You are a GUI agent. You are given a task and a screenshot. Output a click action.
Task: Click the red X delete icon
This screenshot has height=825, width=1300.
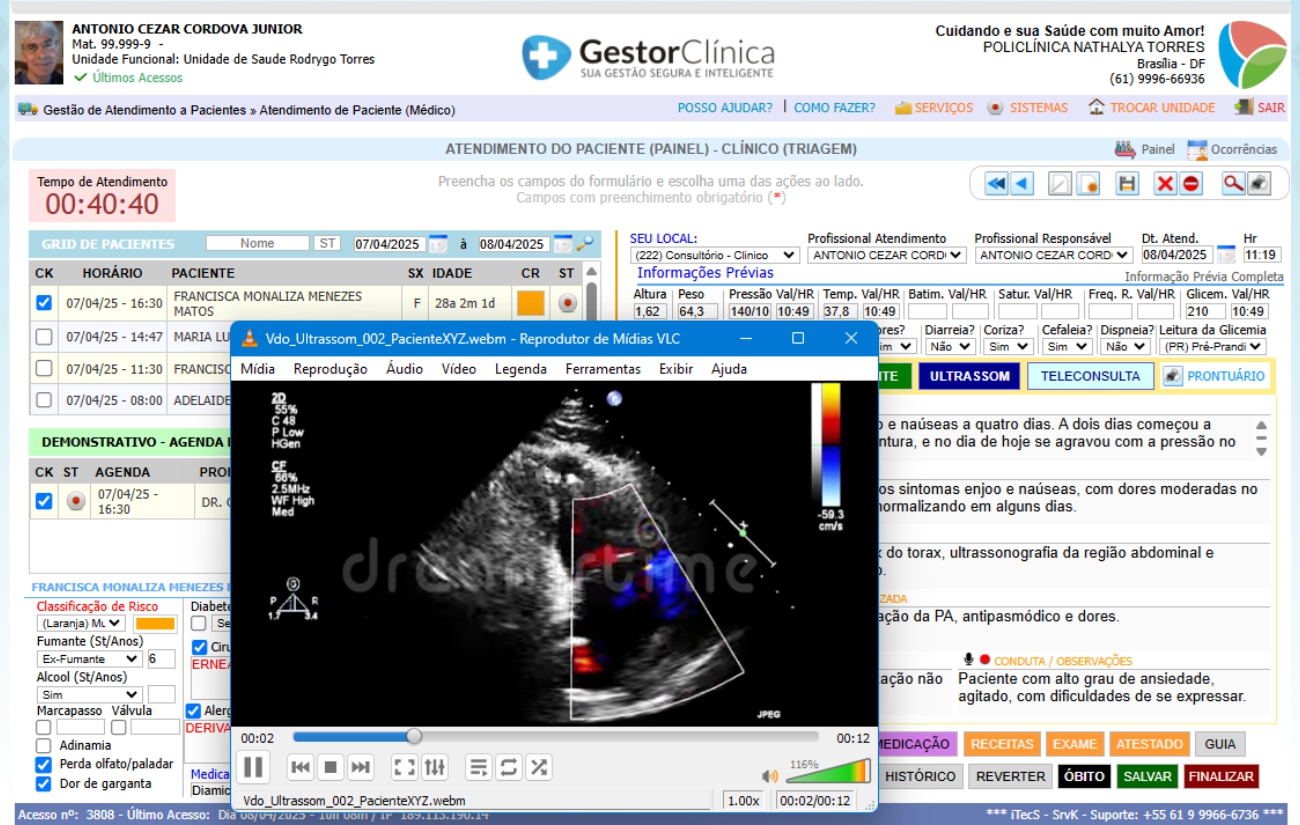click(1165, 184)
